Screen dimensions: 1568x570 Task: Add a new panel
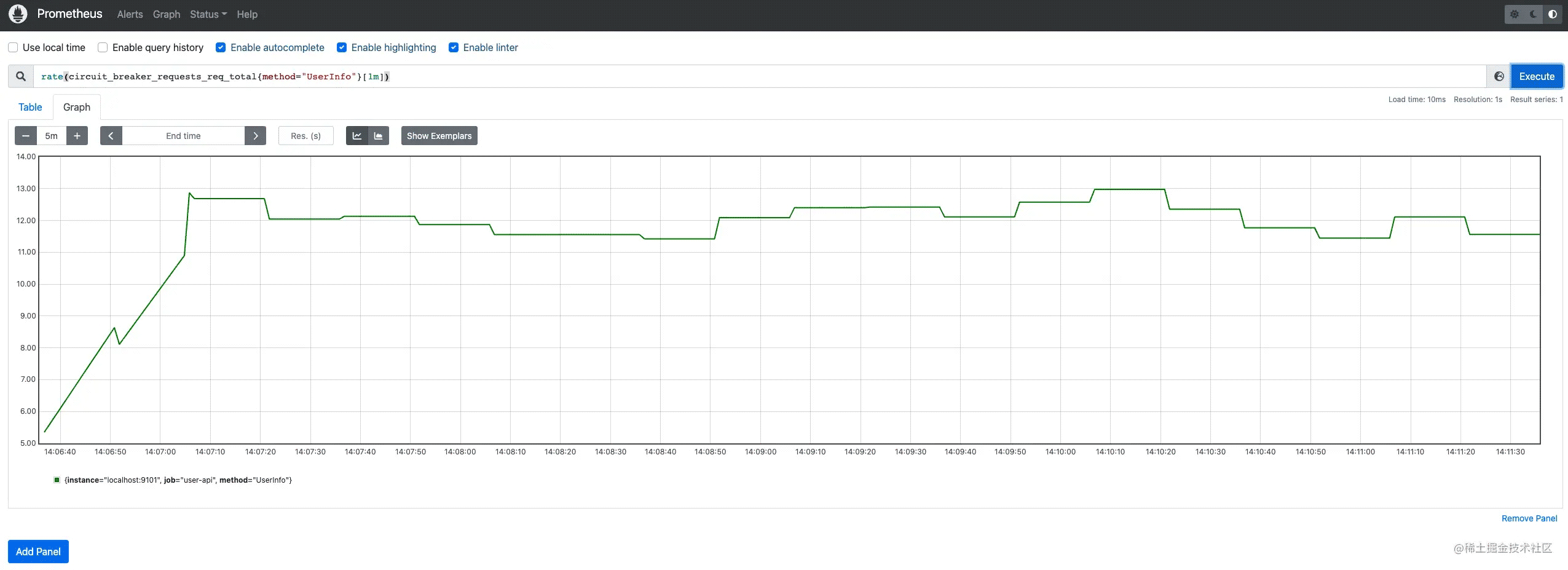[38, 552]
